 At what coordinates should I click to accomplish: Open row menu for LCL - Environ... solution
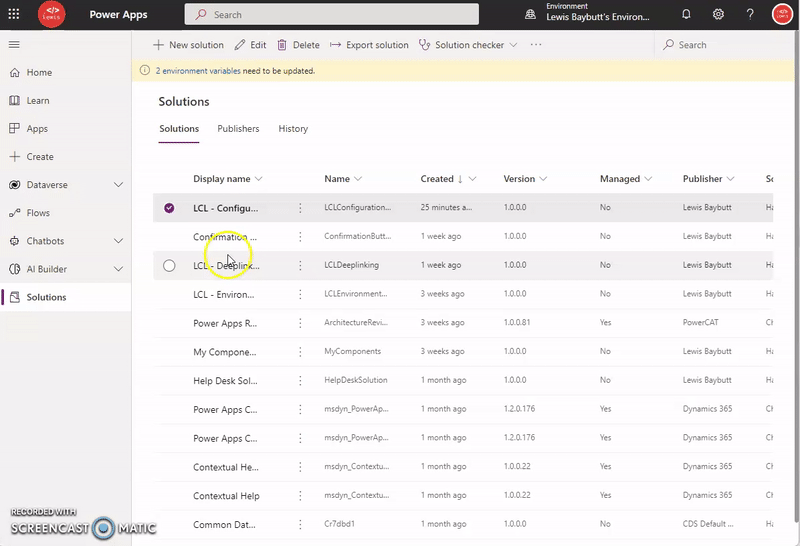(300, 294)
